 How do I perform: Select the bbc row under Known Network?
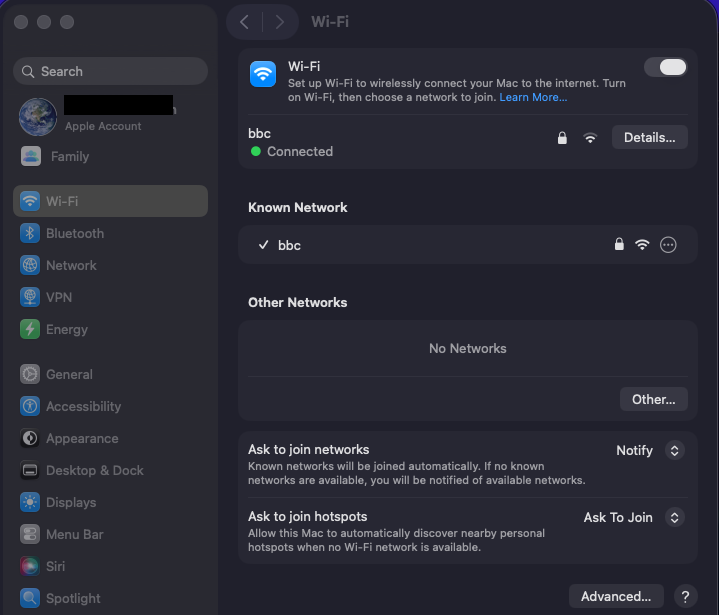(468, 245)
